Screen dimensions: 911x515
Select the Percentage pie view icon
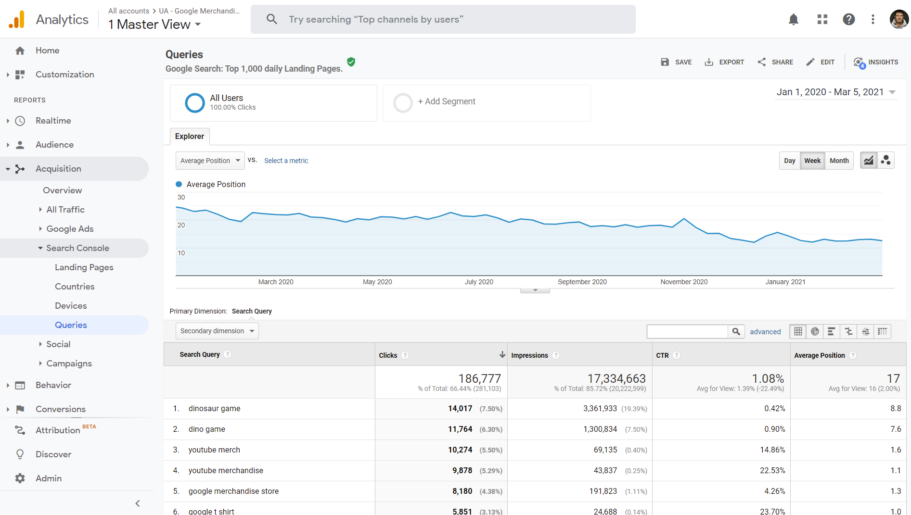(815, 331)
